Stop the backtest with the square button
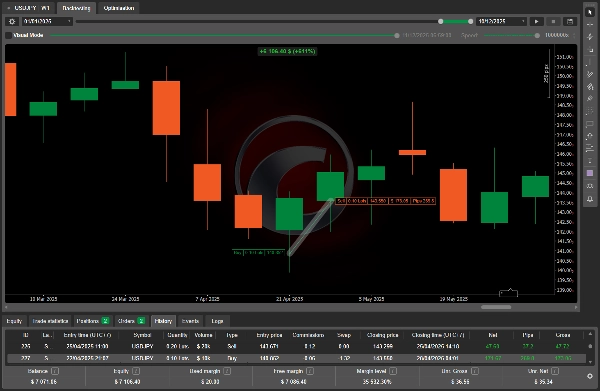This screenshot has width=600, height=391. click(553, 21)
